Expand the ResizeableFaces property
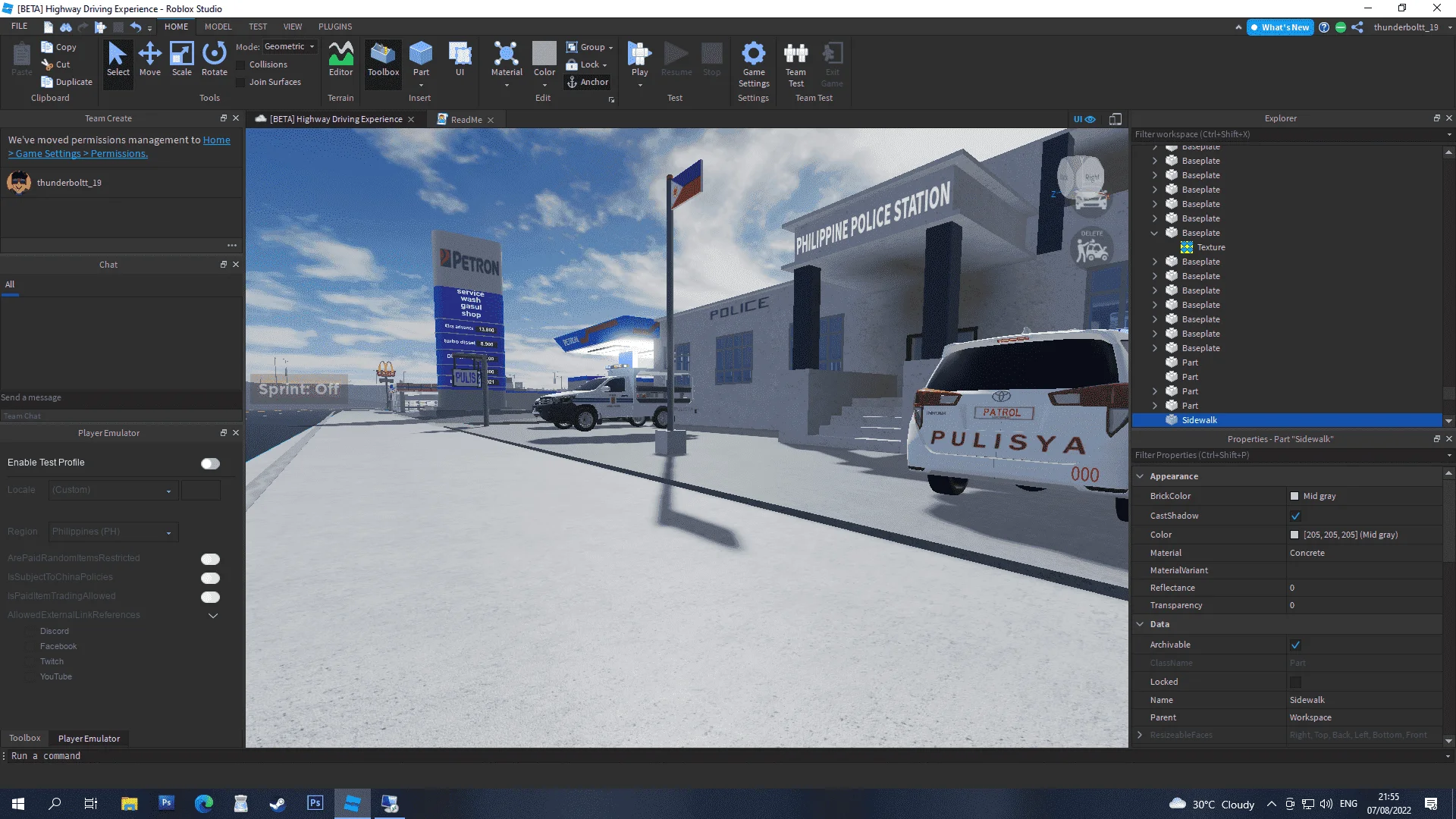Viewport: 1456px width, 819px height. tap(1140, 735)
